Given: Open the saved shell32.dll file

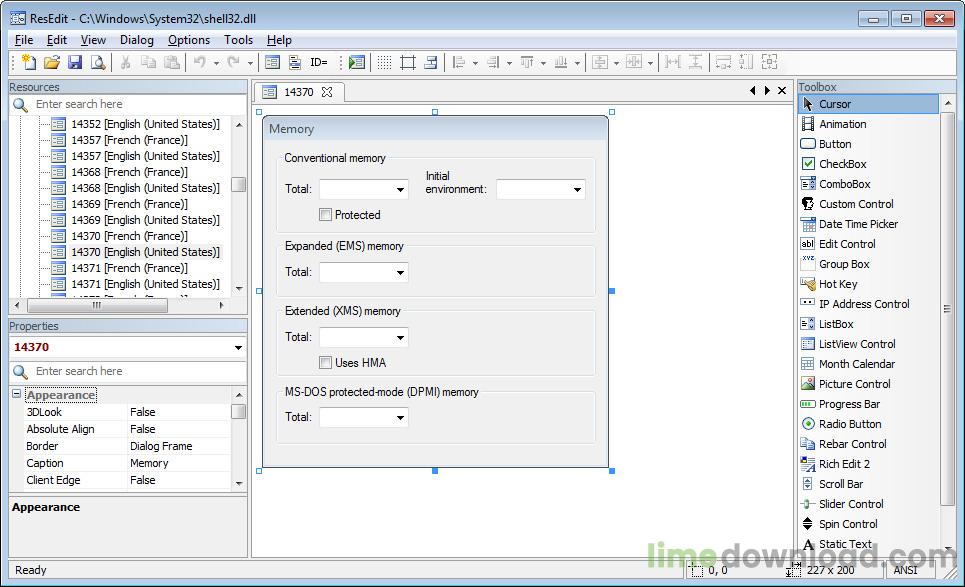Looking at the screenshot, I should [52, 62].
